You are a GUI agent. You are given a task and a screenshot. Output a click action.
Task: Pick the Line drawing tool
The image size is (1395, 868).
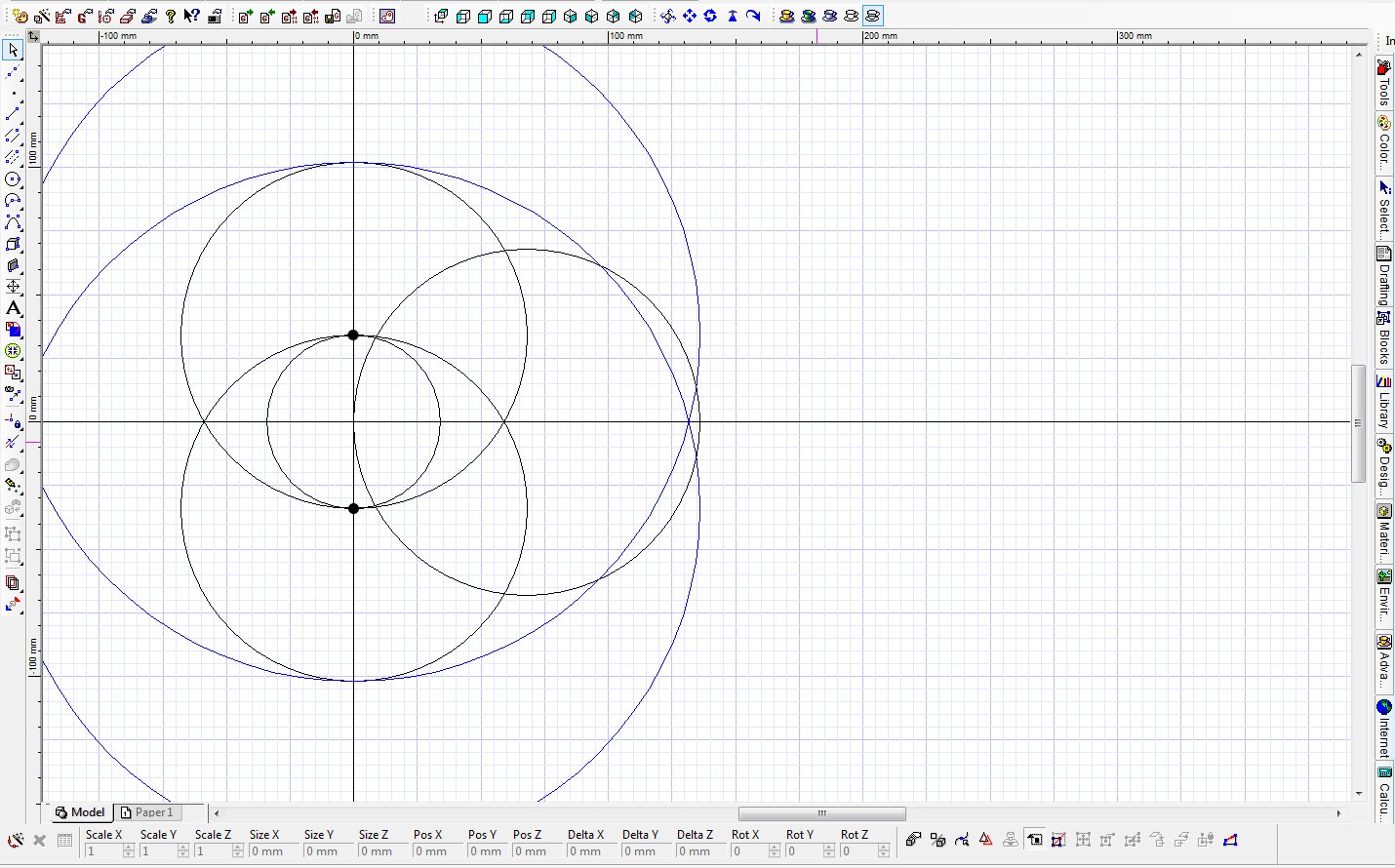coord(13,115)
